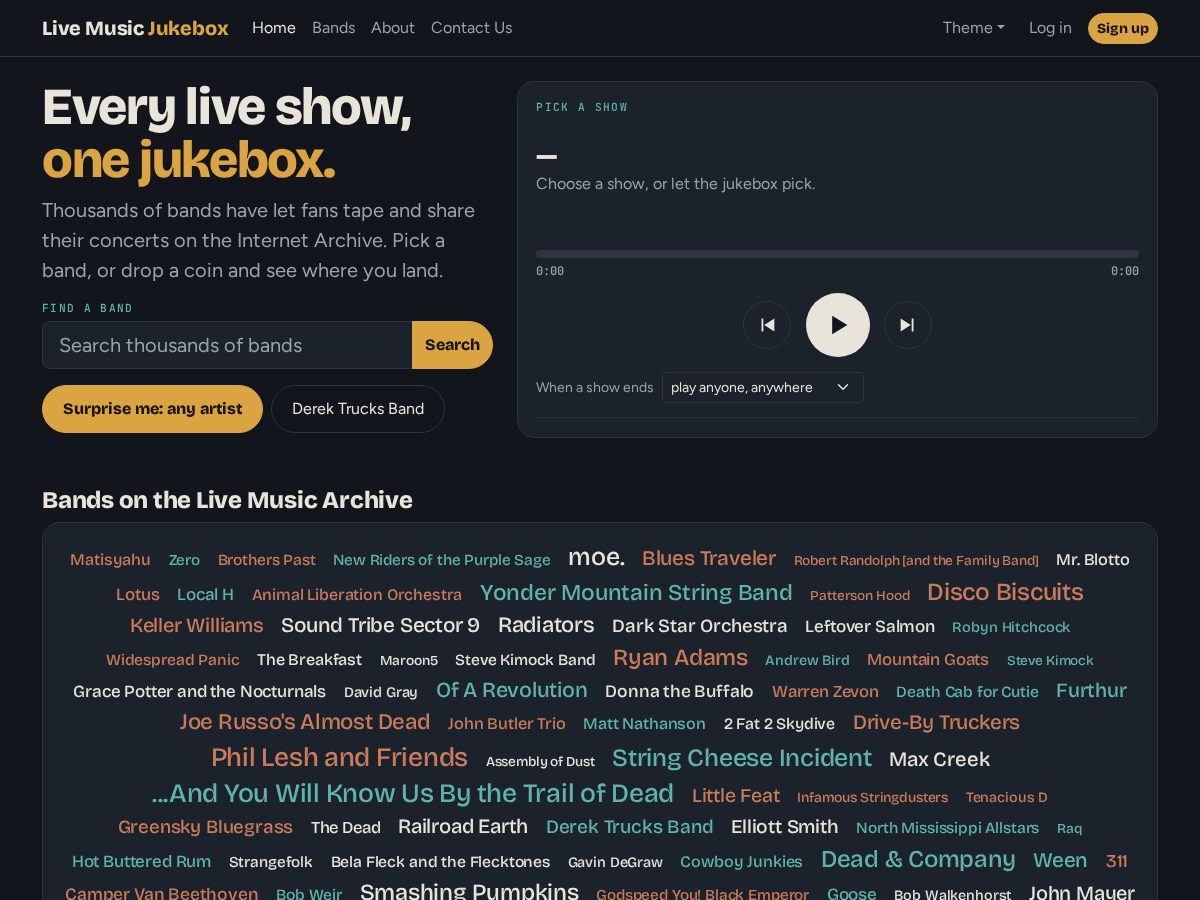Open Andrew Bird band link
Image resolution: width=1200 pixels, height=900 pixels.
pyautogui.click(x=807, y=660)
